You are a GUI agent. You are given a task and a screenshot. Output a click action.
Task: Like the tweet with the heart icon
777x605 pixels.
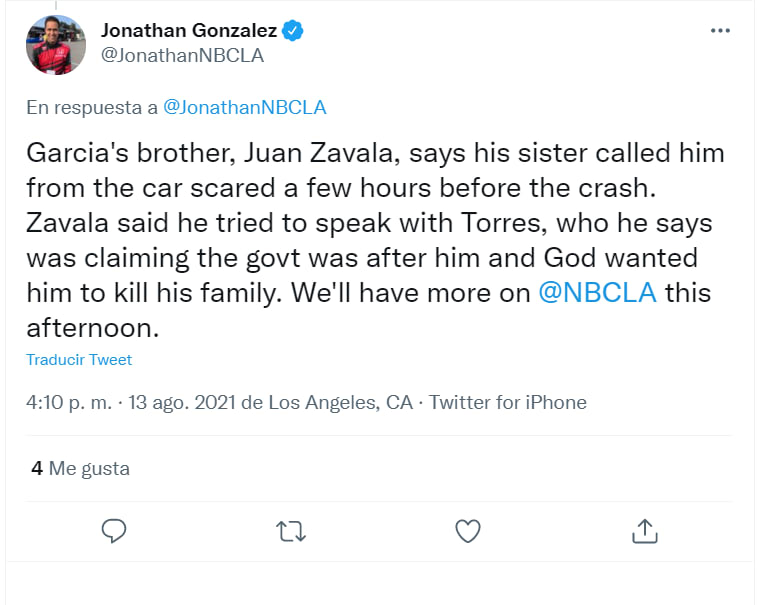pyautogui.click(x=468, y=530)
